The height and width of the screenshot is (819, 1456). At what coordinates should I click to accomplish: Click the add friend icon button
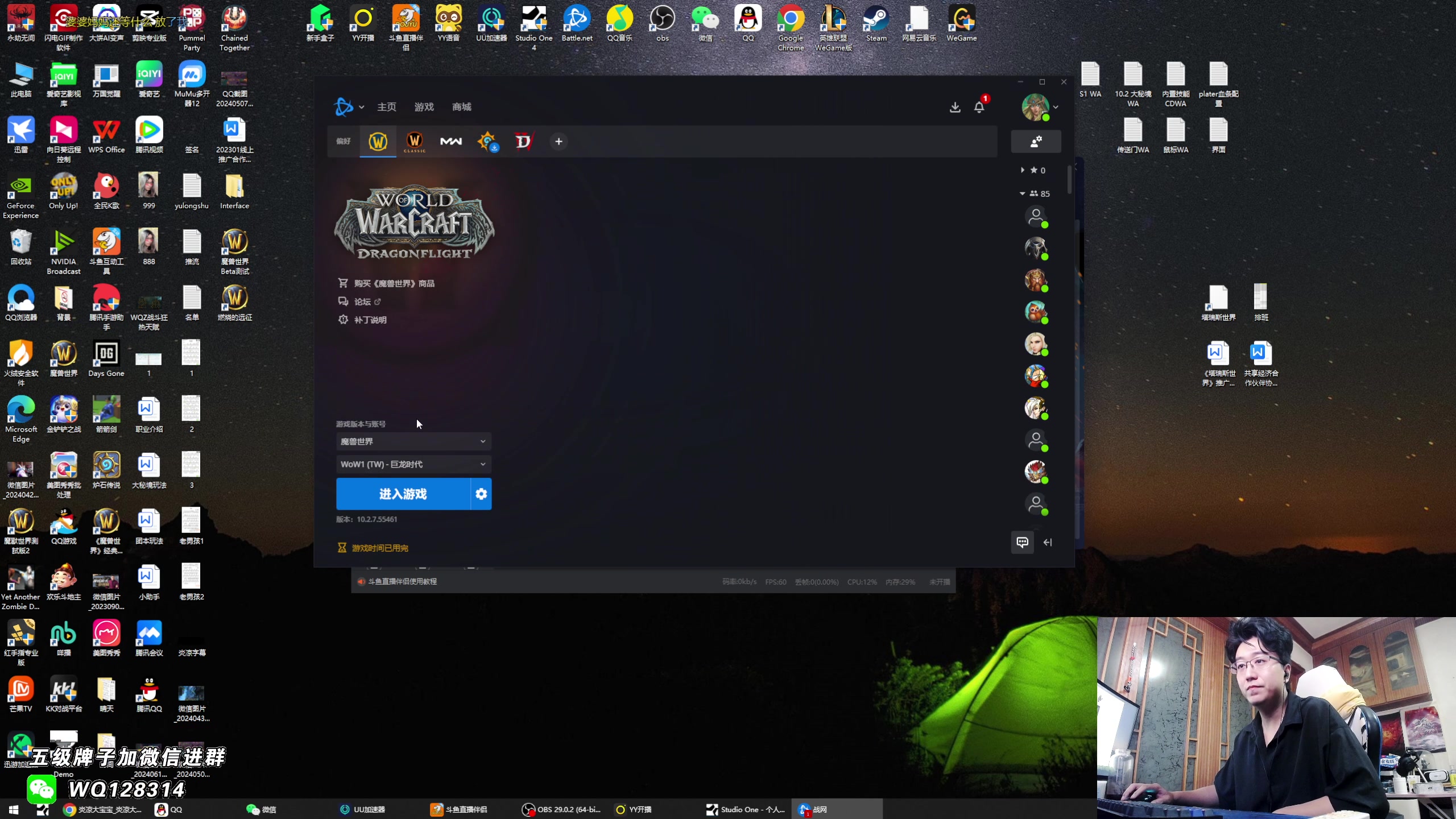[1036, 142]
